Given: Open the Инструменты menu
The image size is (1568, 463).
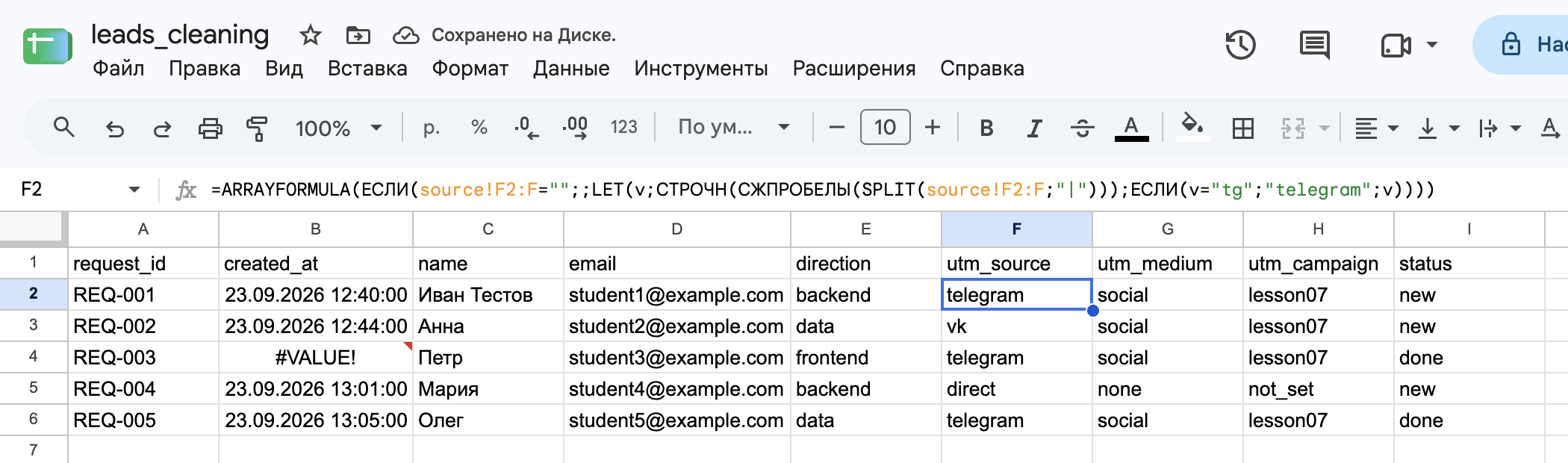Looking at the screenshot, I should pos(701,69).
